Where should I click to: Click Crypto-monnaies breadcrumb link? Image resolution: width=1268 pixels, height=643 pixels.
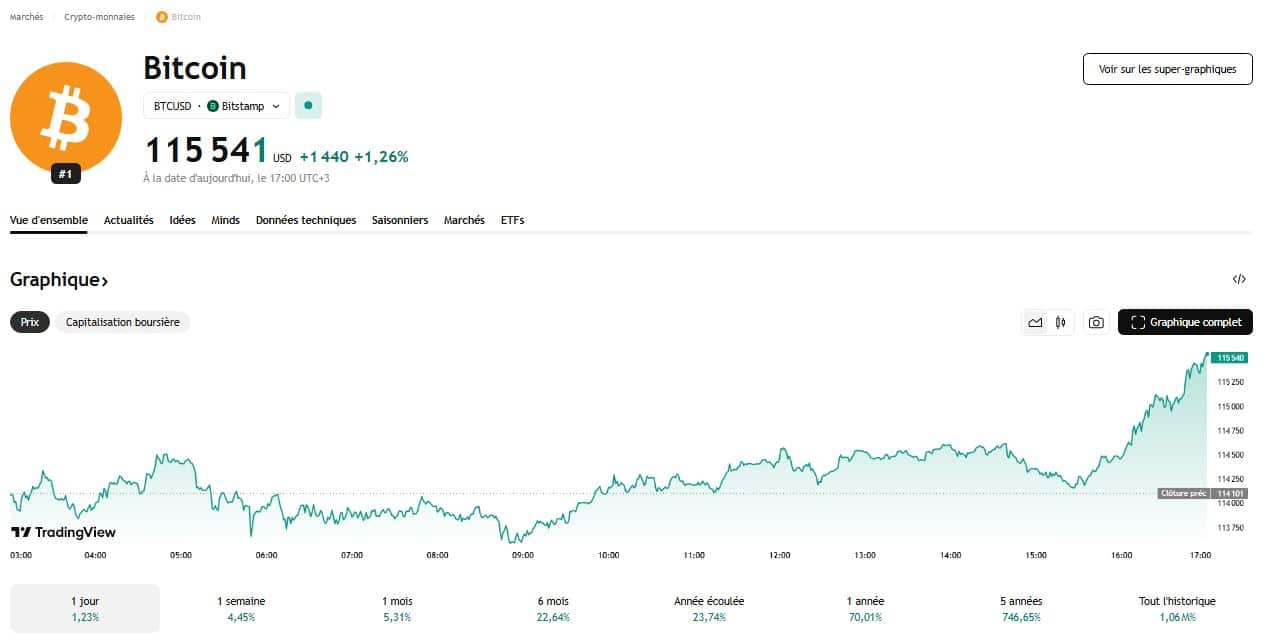(99, 17)
